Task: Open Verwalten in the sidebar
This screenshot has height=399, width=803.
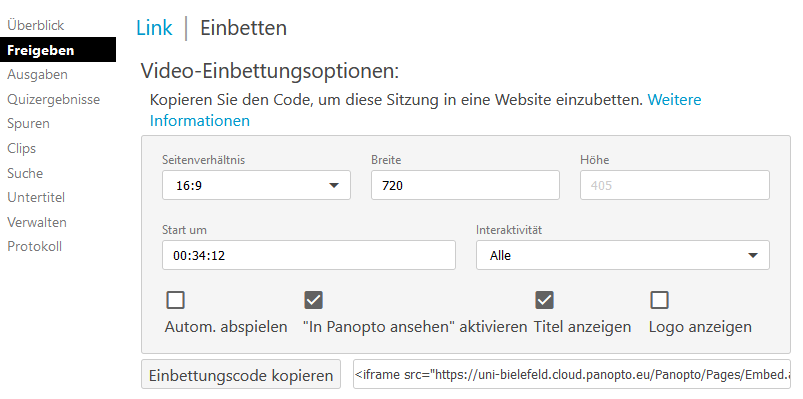Action: pos(37,222)
